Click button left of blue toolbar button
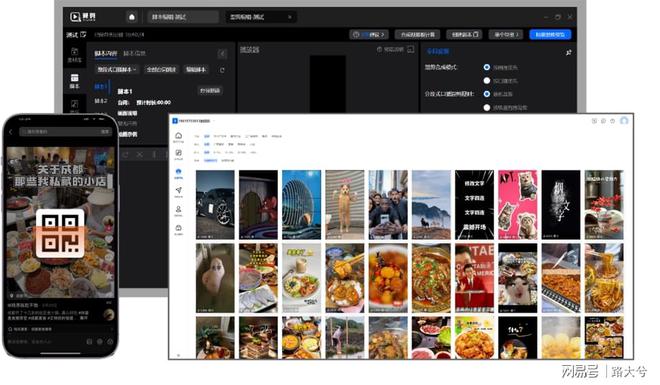The height and width of the screenshot is (385, 660). click(x=506, y=35)
